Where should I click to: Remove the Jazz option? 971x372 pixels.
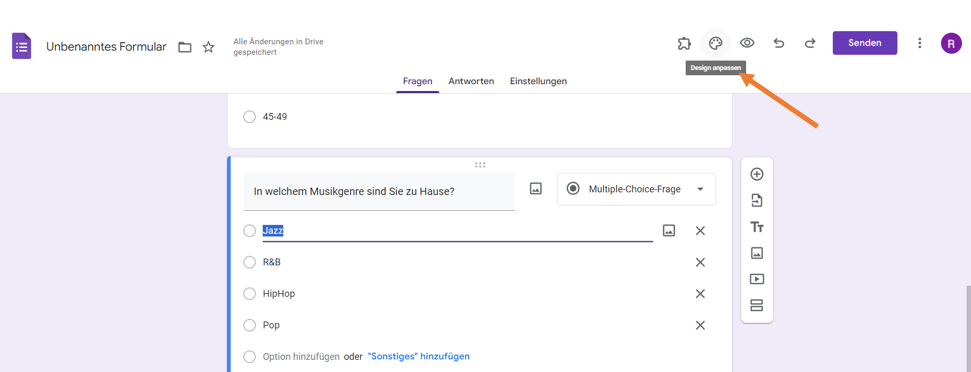pos(700,230)
